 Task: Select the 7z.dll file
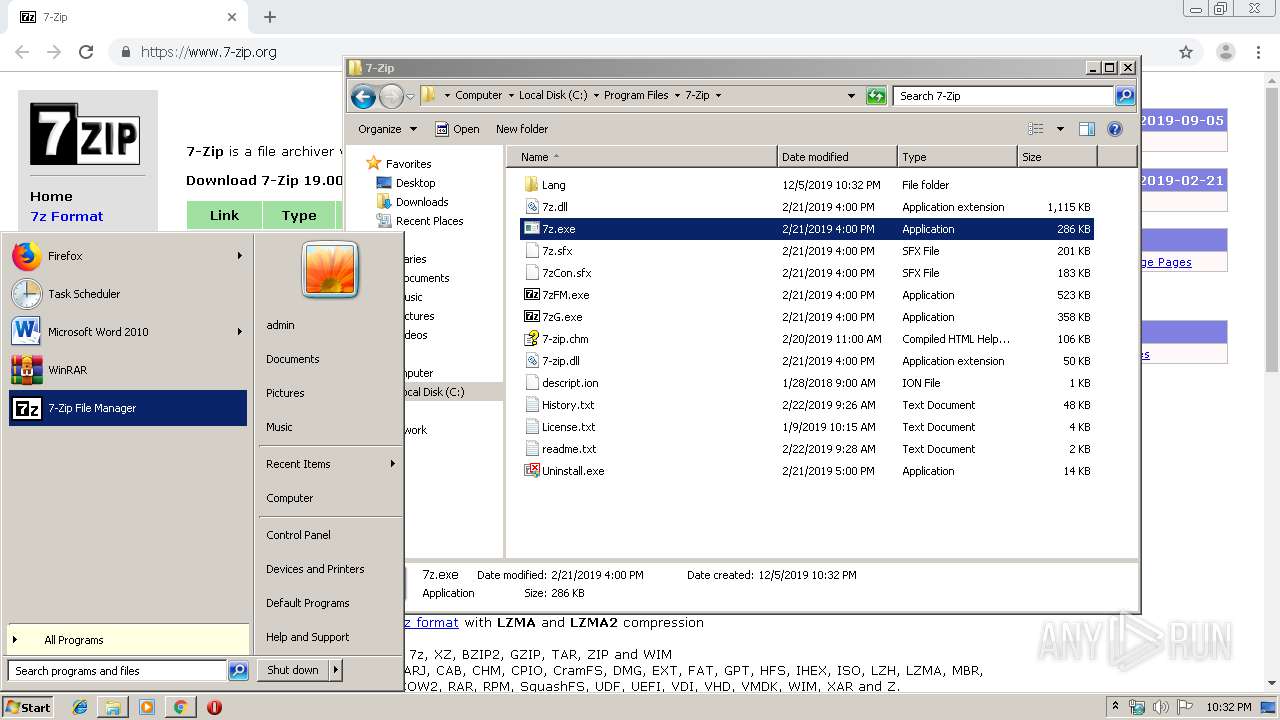555,207
